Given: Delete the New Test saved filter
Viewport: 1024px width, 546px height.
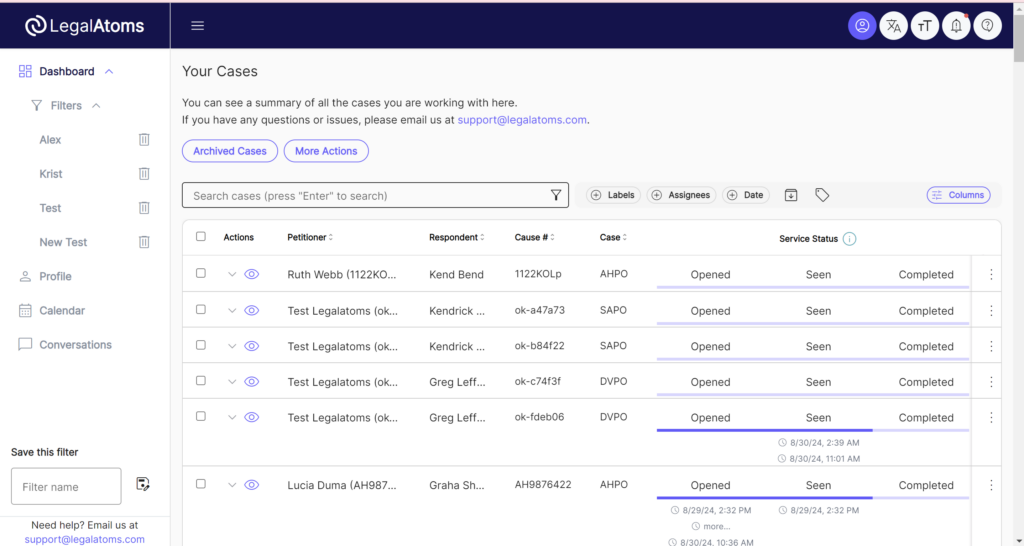Looking at the screenshot, I should (144, 242).
